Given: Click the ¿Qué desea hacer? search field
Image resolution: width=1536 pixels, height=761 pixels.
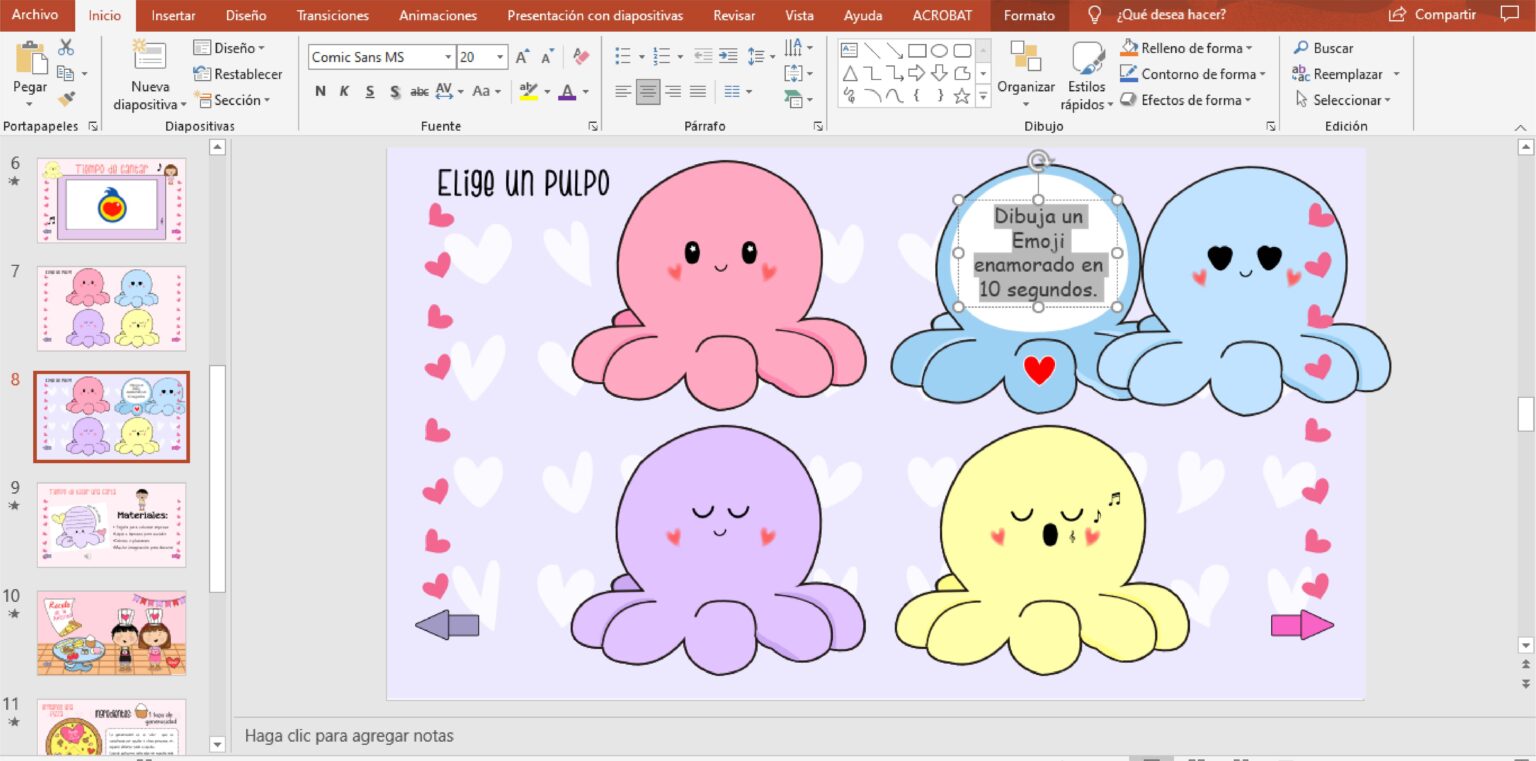Looking at the screenshot, I should [1171, 15].
